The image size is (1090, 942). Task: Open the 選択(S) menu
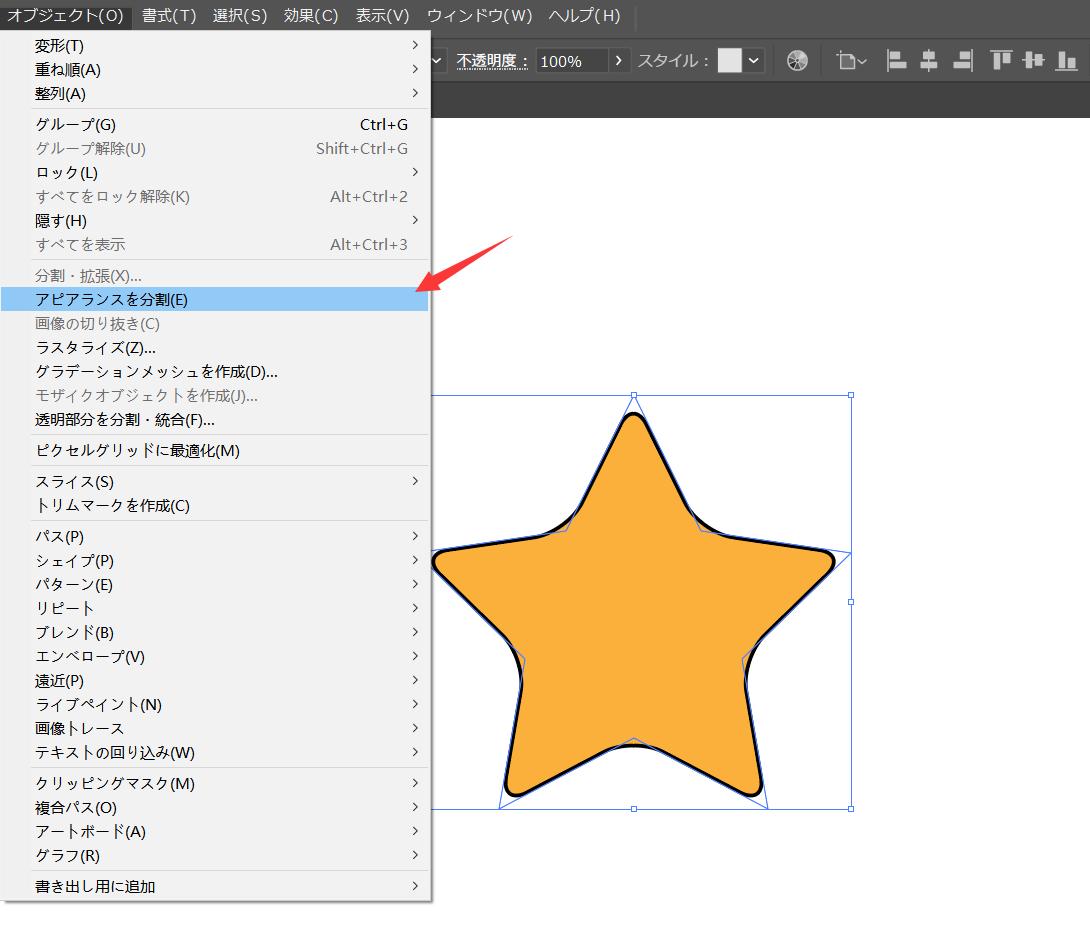(240, 15)
